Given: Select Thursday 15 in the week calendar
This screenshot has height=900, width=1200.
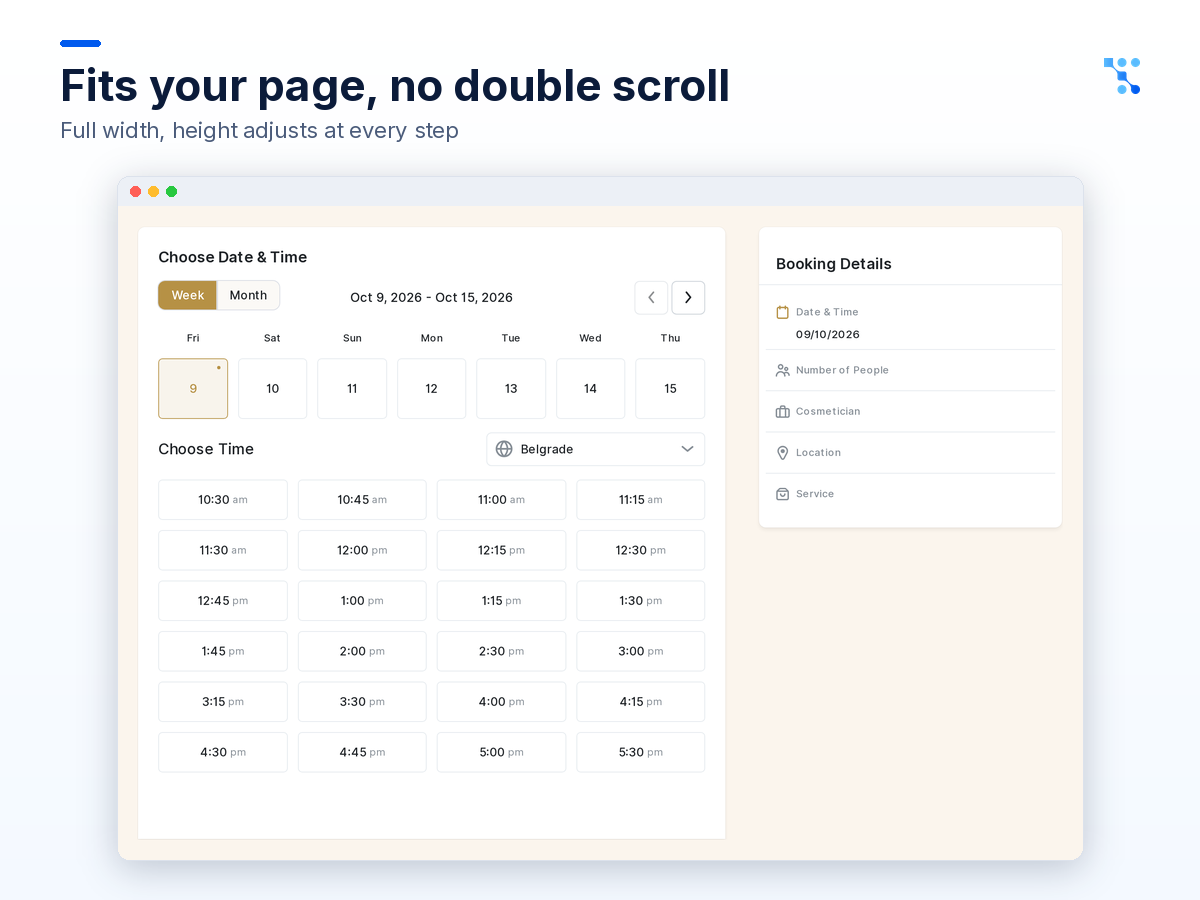Looking at the screenshot, I should 670,389.
